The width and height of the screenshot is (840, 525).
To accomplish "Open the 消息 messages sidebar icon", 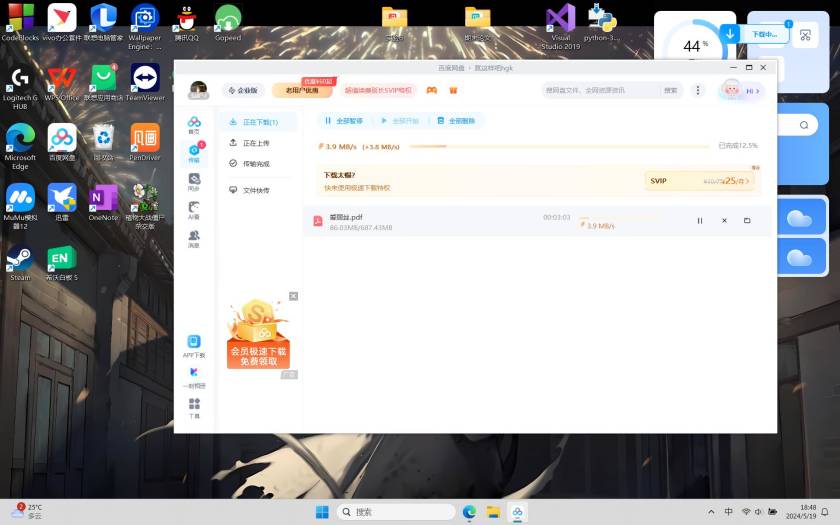I will point(194,239).
